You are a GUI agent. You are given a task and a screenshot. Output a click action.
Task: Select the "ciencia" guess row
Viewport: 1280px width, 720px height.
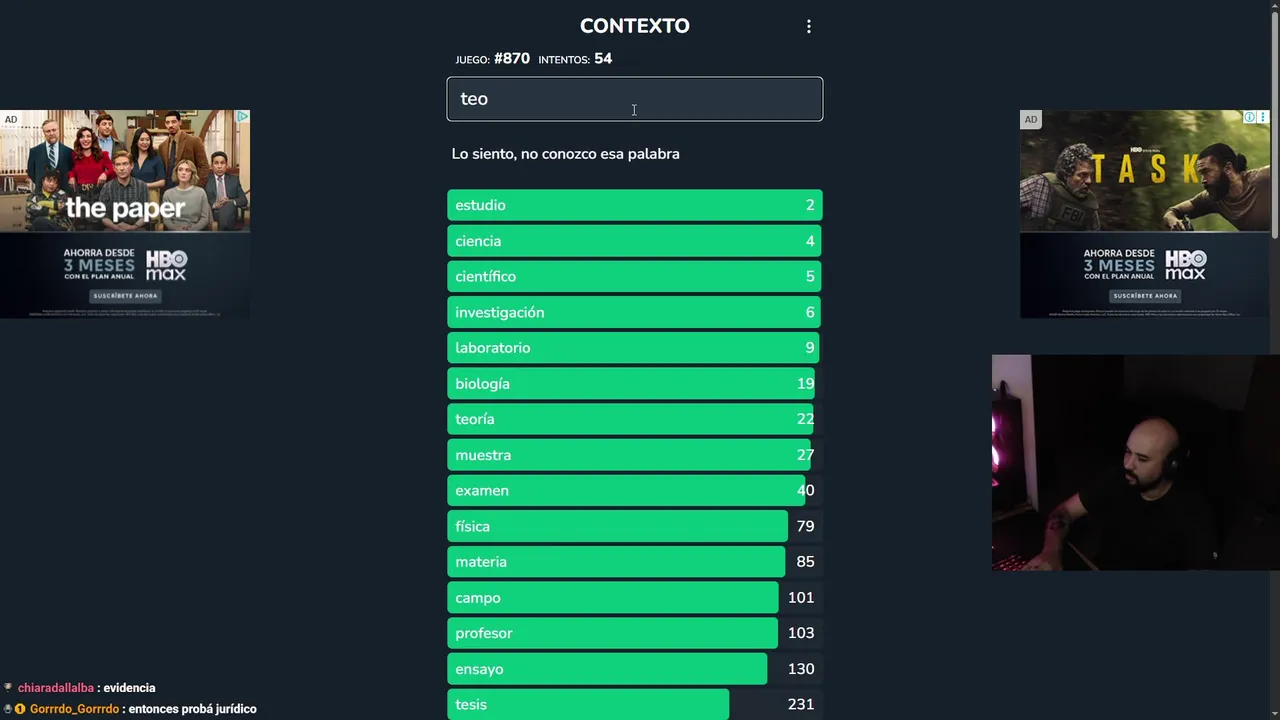click(634, 241)
